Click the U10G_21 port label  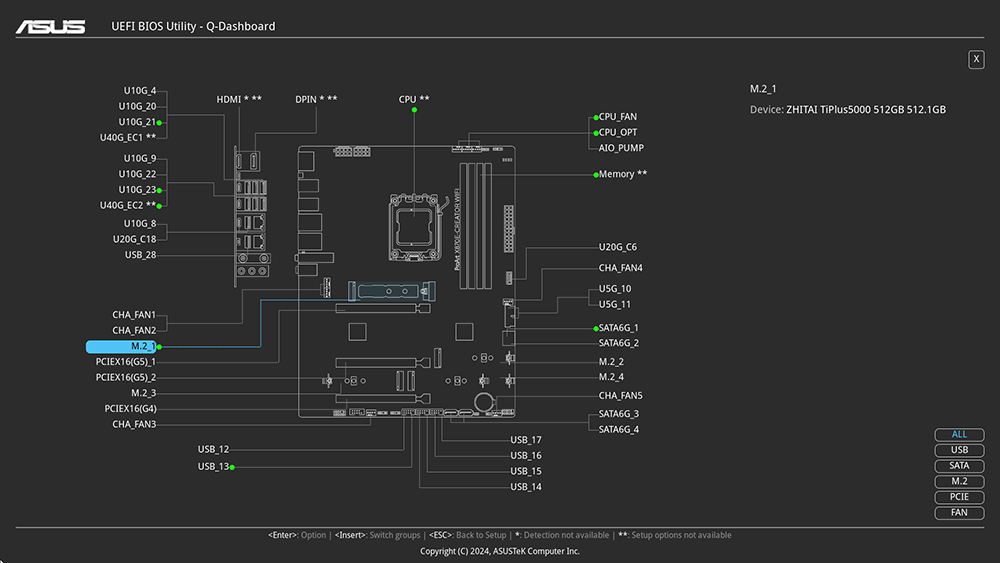[x=137, y=122]
